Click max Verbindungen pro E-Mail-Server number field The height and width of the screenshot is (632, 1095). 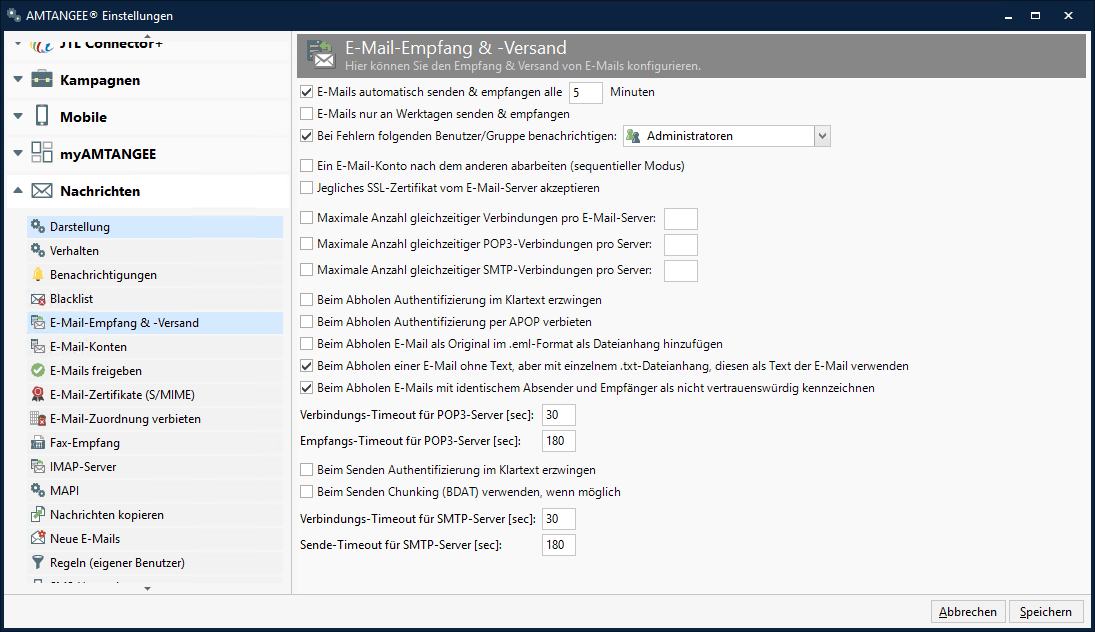click(681, 219)
